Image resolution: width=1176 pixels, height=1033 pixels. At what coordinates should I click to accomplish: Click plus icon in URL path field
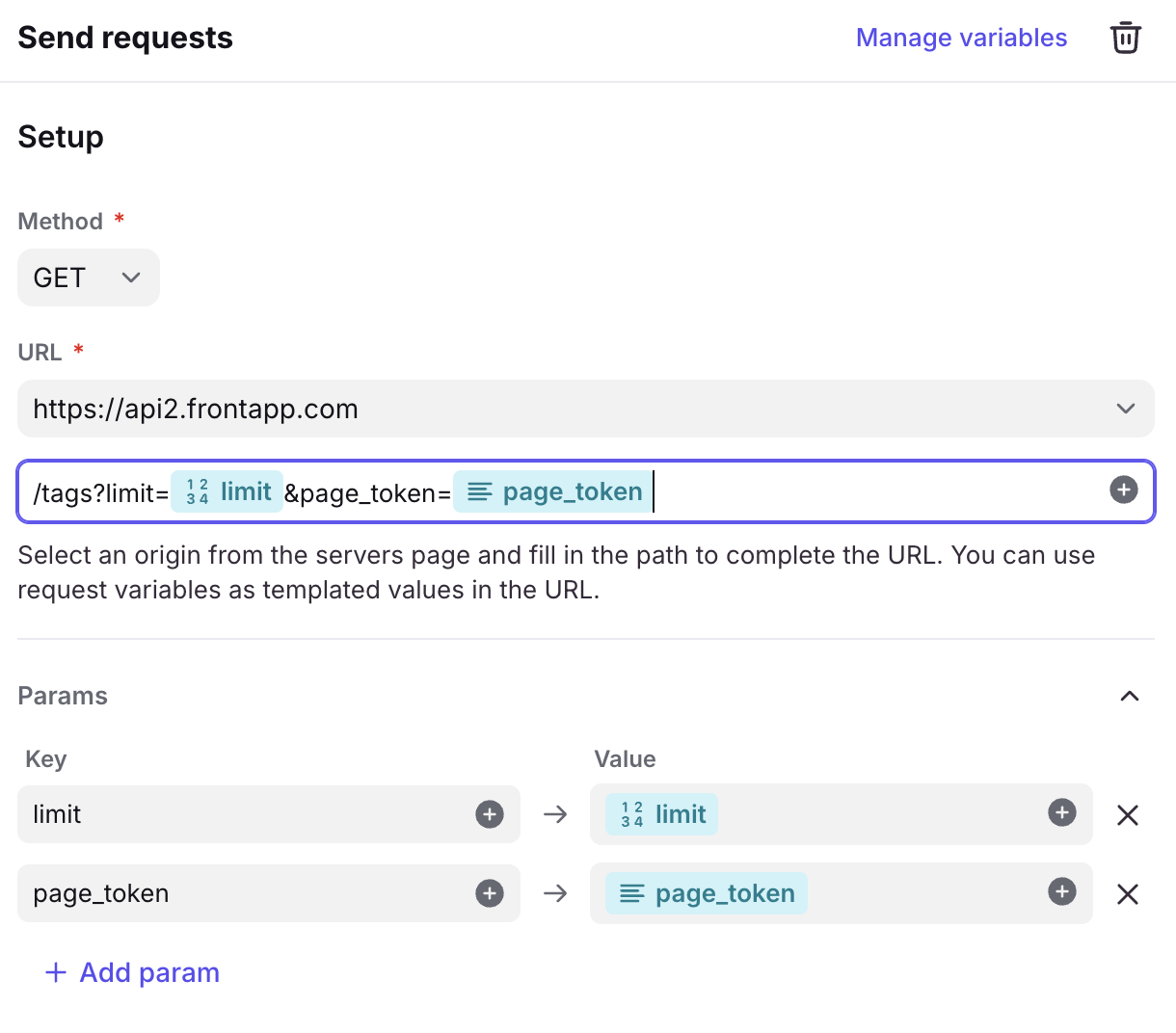pyautogui.click(x=1123, y=490)
